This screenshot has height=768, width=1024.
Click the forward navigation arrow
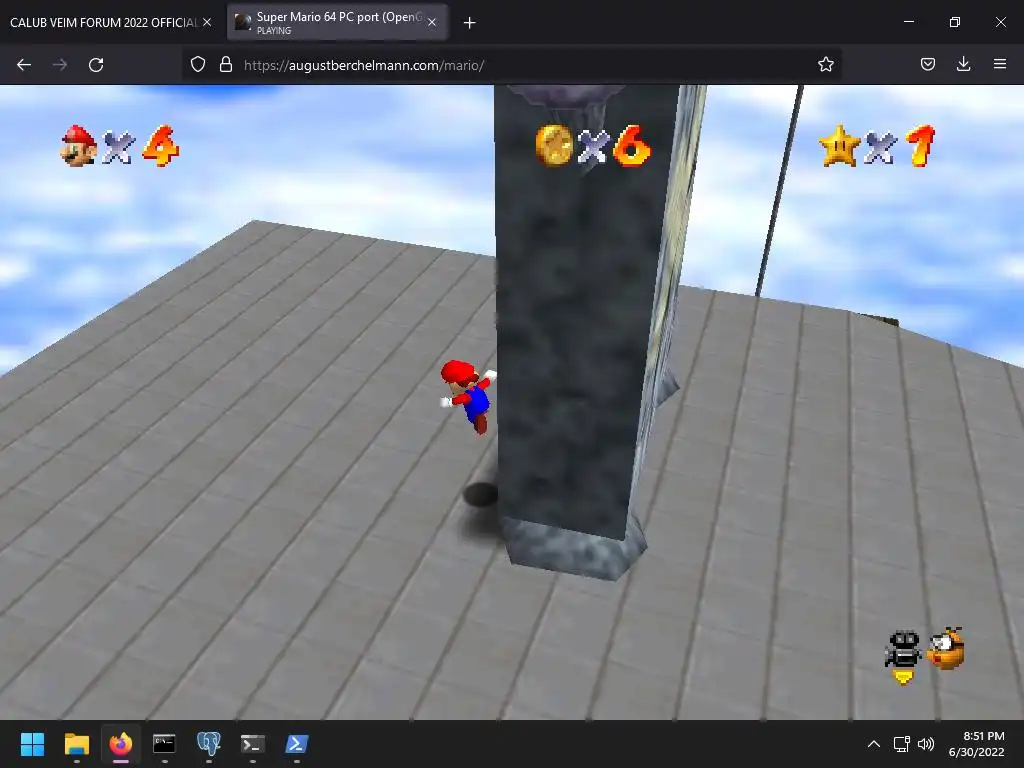point(60,65)
